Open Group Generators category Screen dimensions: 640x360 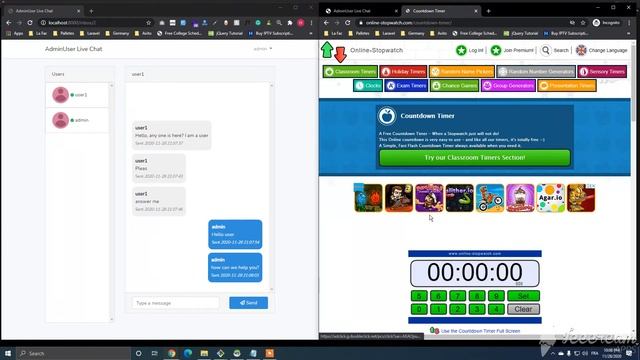508,86
